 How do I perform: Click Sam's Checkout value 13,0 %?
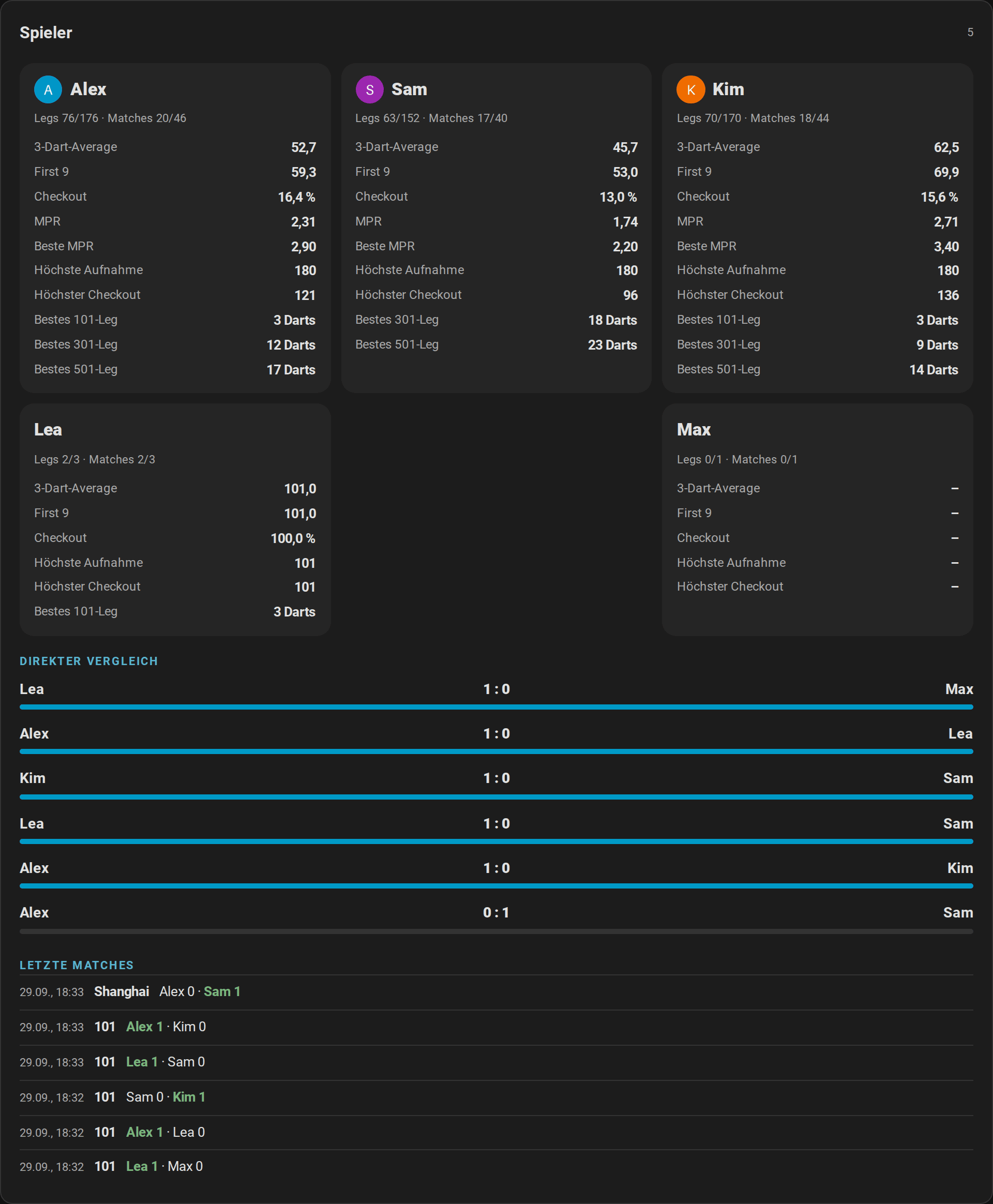pyautogui.click(x=618, y=197)
